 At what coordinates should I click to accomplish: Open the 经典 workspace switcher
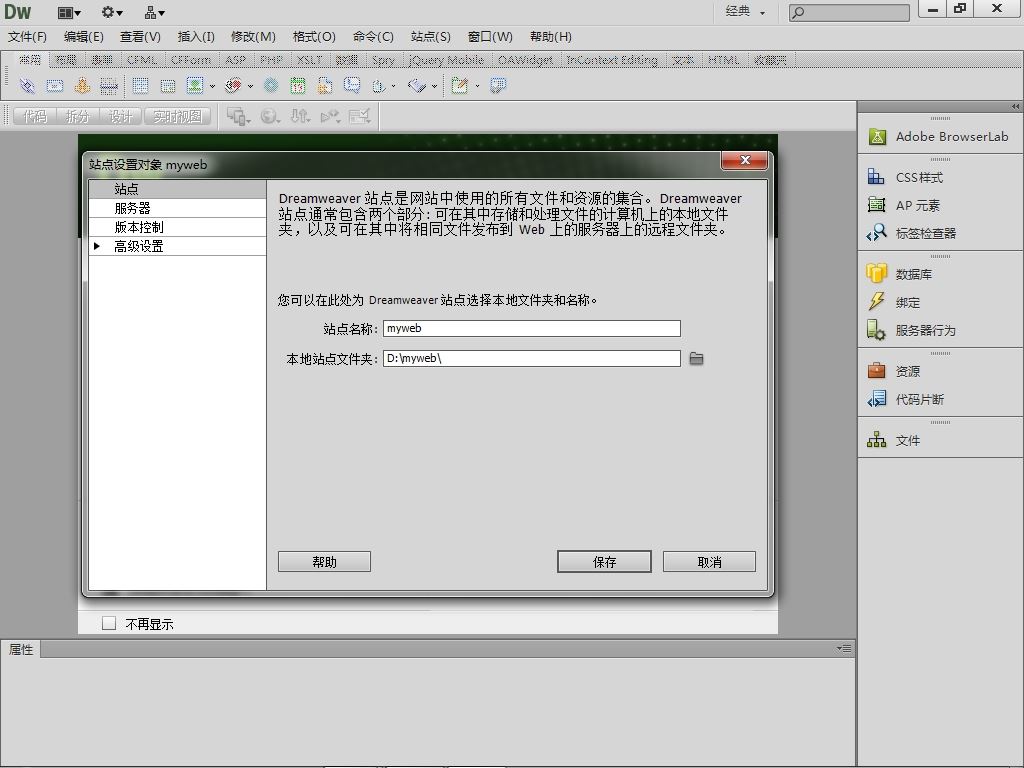(745, 11)
